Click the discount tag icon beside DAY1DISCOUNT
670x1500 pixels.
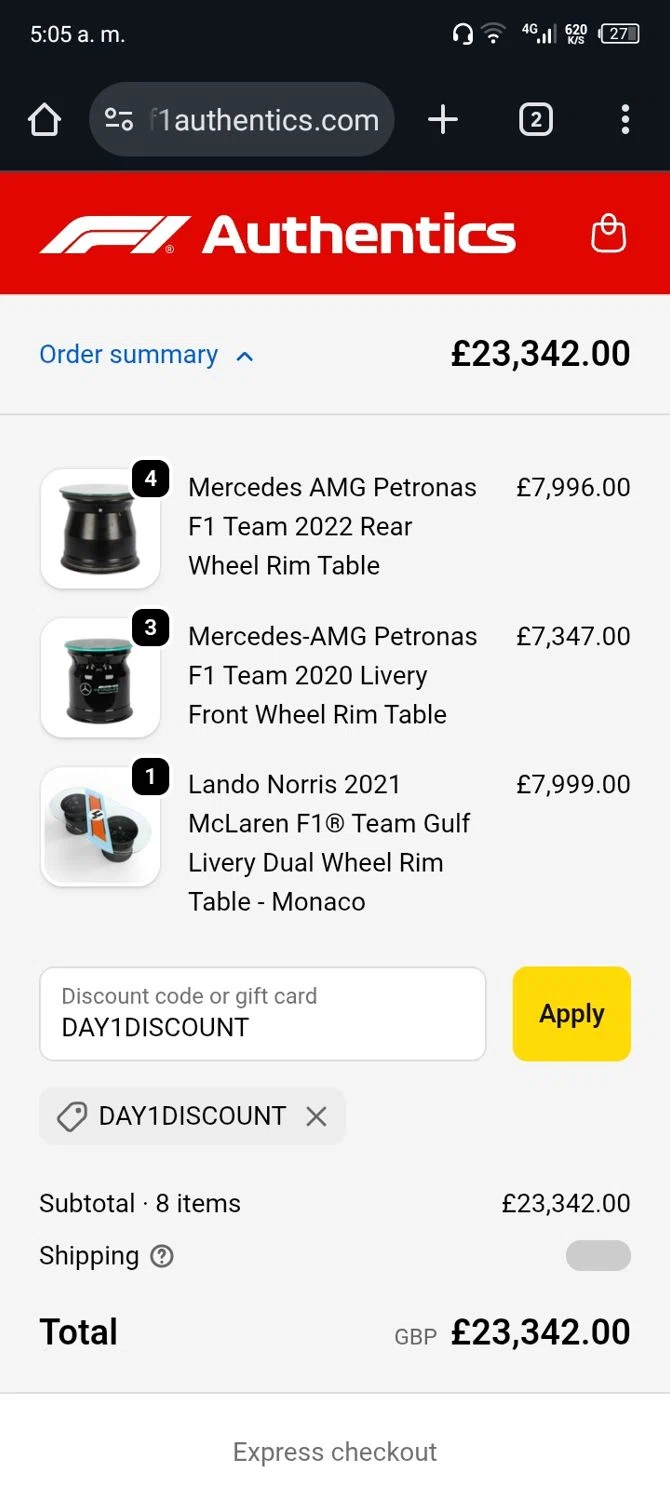coord(72,1116)
